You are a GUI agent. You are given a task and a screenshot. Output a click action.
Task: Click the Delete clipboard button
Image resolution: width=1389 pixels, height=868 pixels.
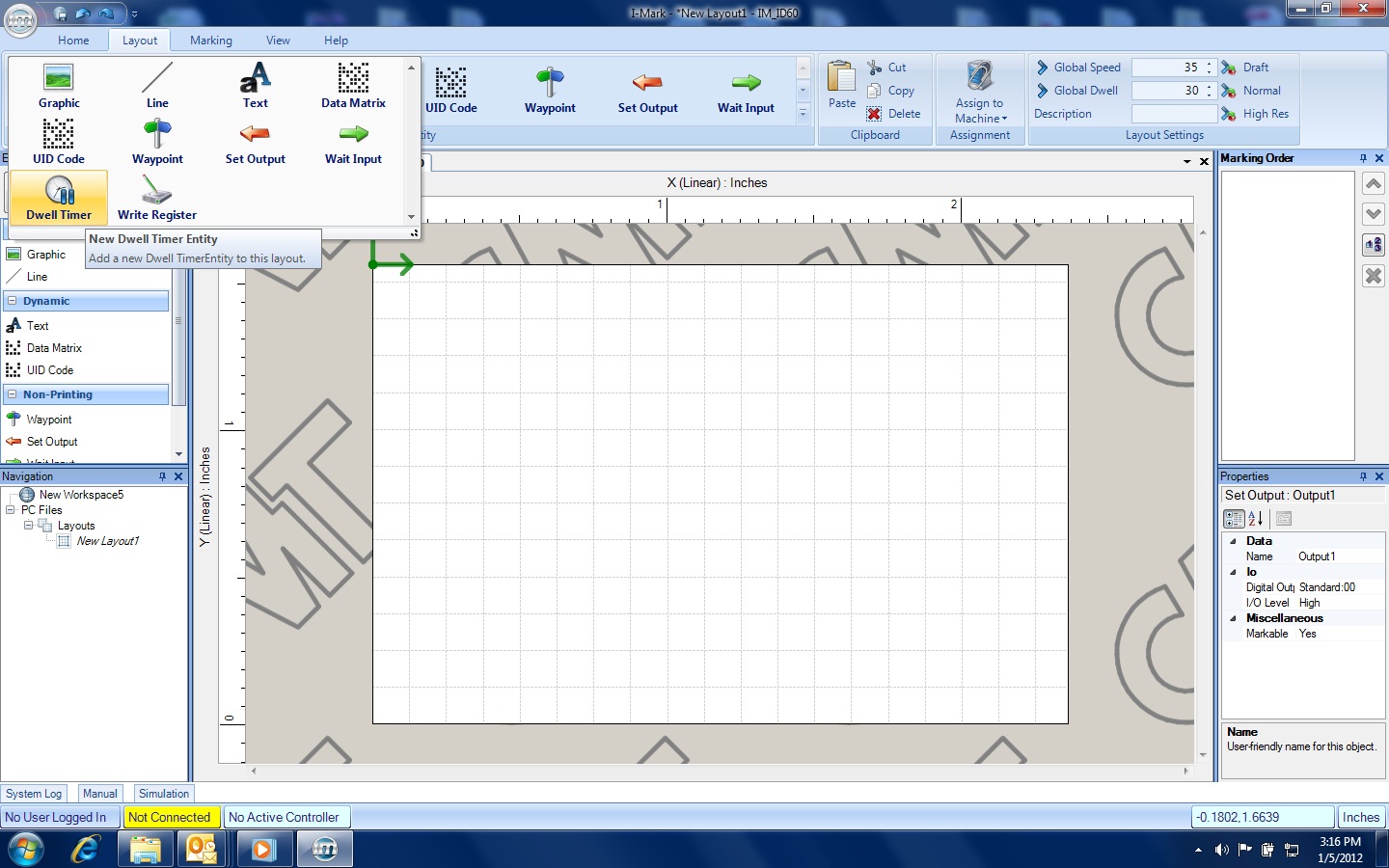pyautogui.click(x=894, y=114)
